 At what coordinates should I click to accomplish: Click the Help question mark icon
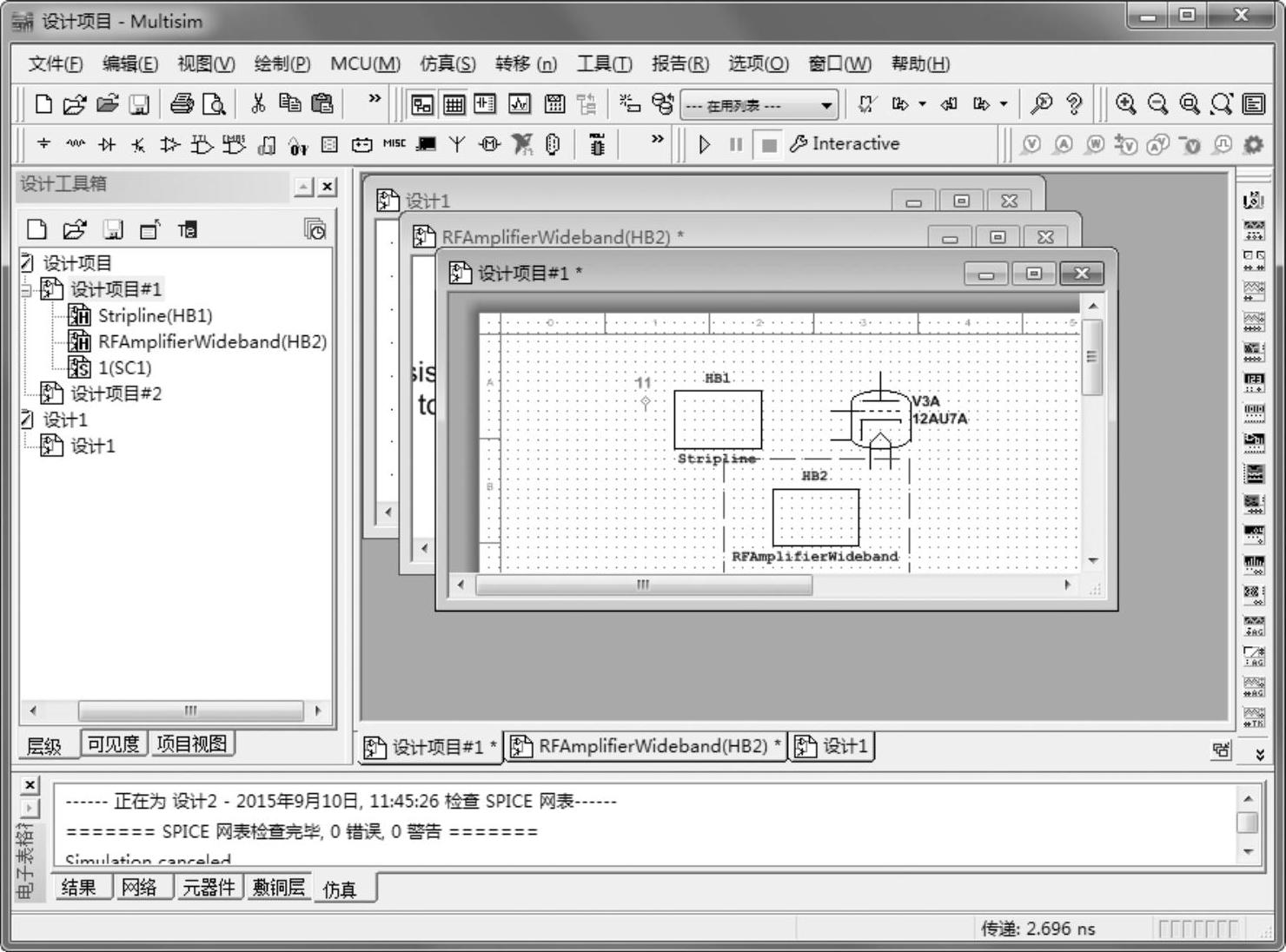[x=1075, y=104]
